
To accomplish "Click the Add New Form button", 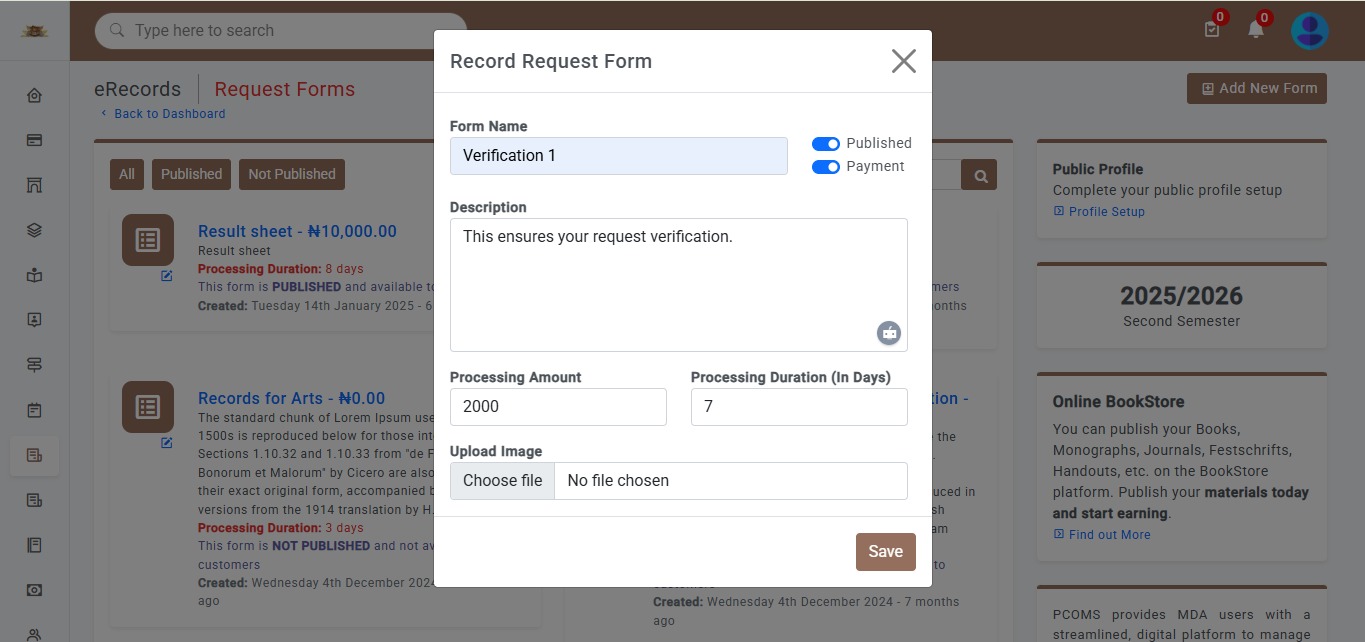I will [x=1256, y=88].
